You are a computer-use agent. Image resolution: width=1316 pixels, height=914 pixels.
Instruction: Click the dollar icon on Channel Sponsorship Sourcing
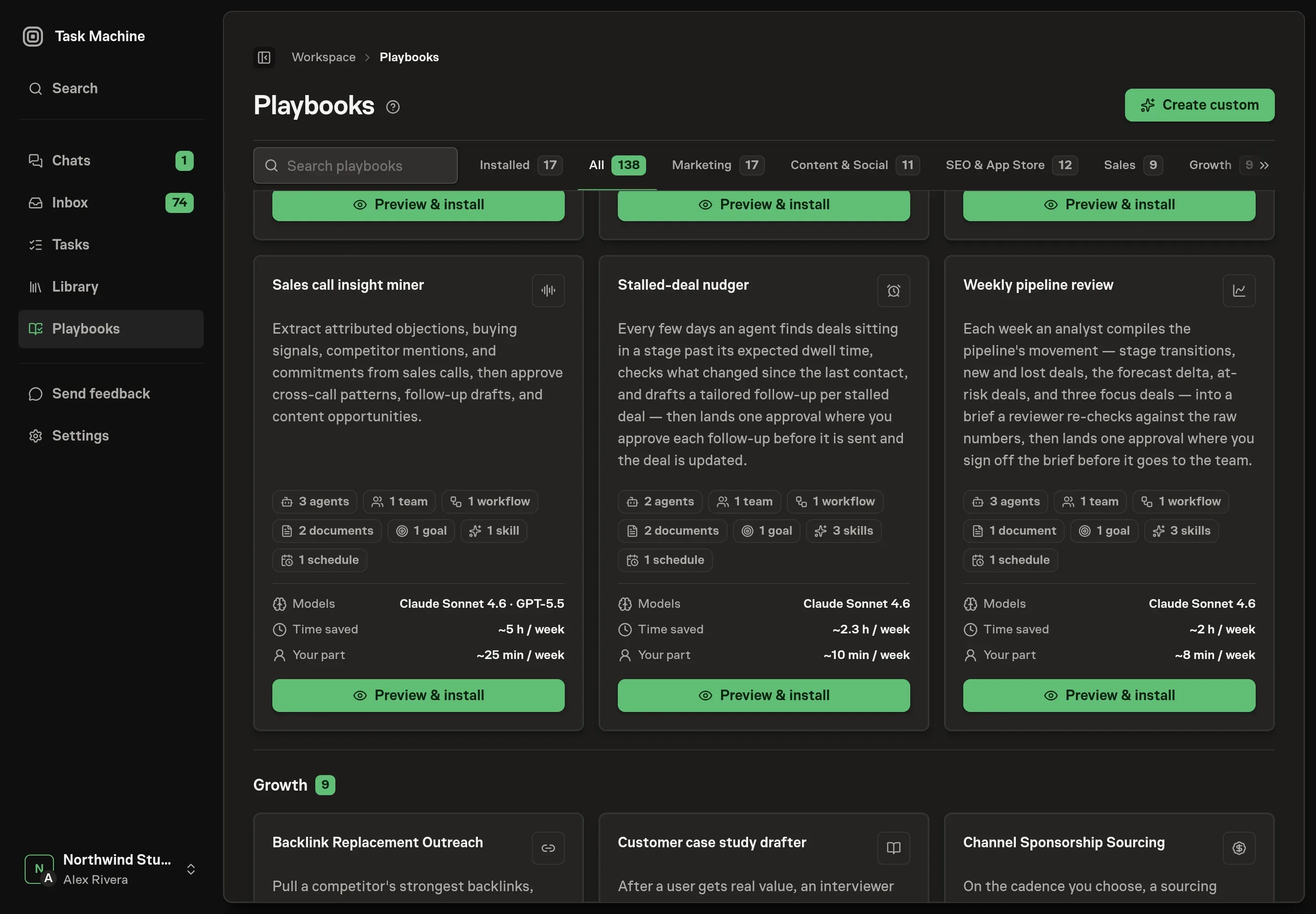(1239, 848)
